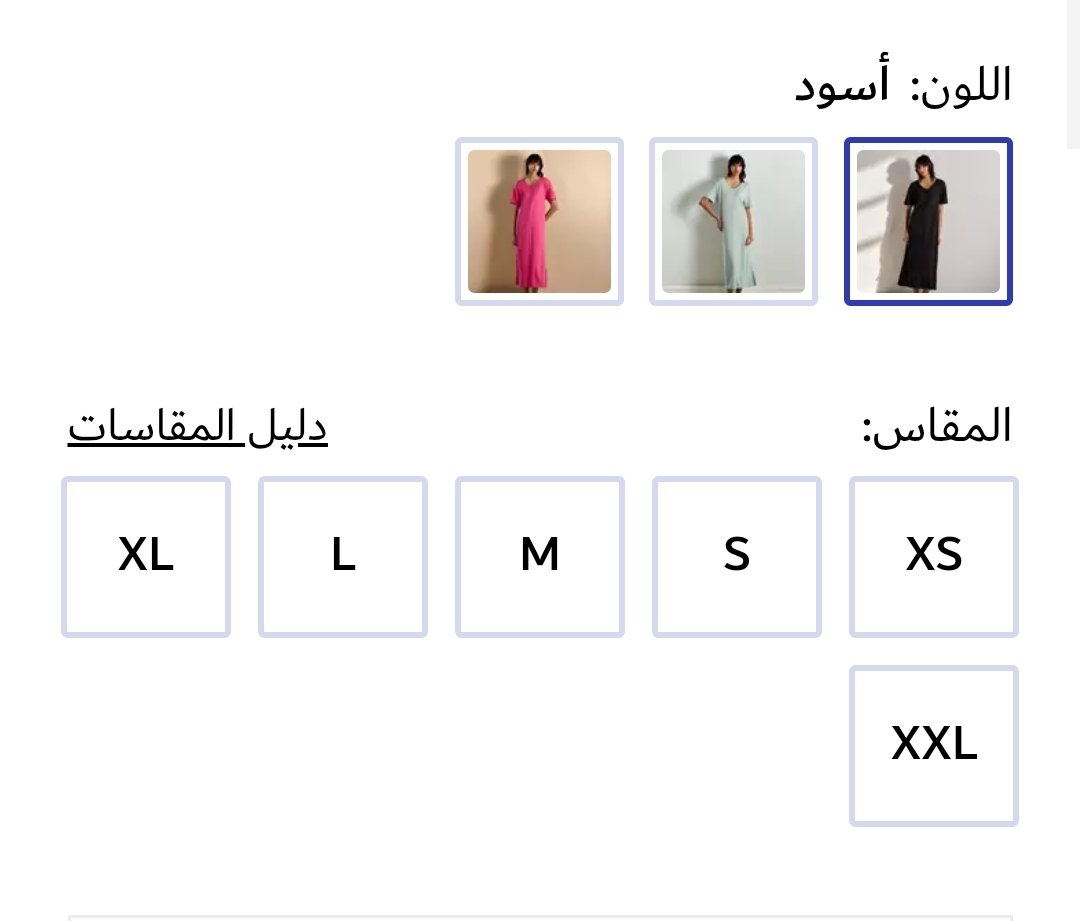This screenshot has width=1080, height=921.
Task: Select size XS
Action: [933, 556]
